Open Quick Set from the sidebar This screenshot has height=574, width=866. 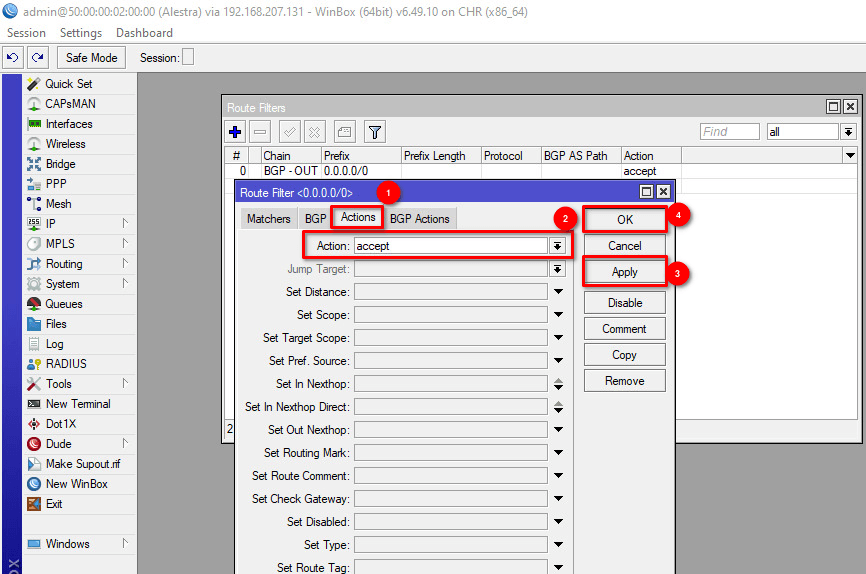click(x=68, y=84)
